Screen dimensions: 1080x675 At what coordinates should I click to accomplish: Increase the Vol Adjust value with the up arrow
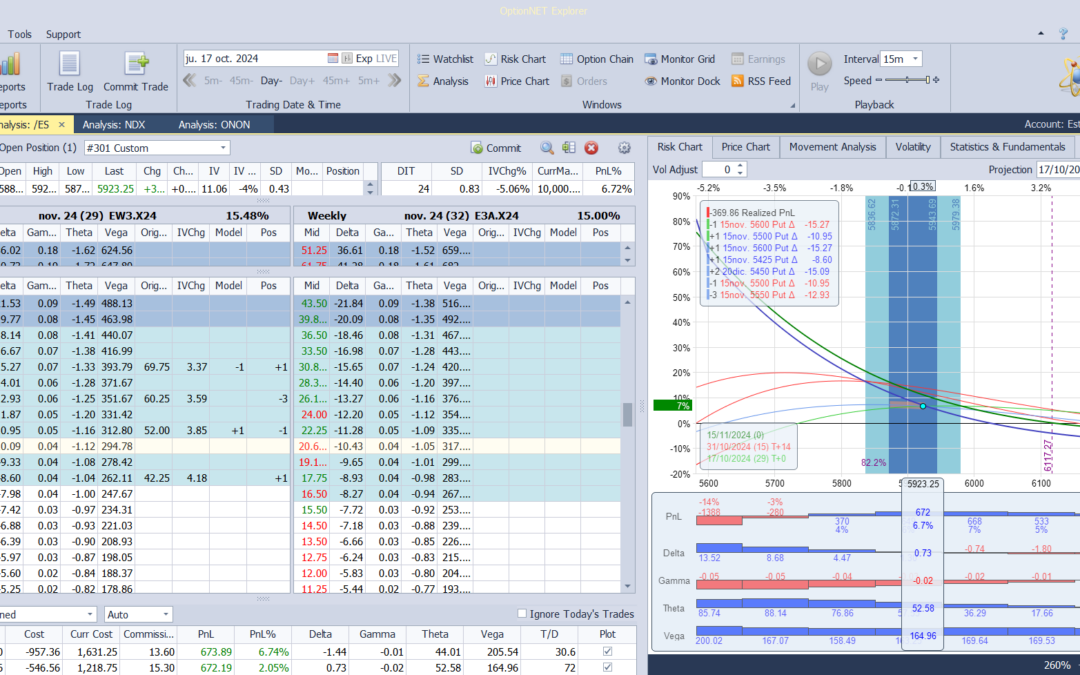coord(740,166)
